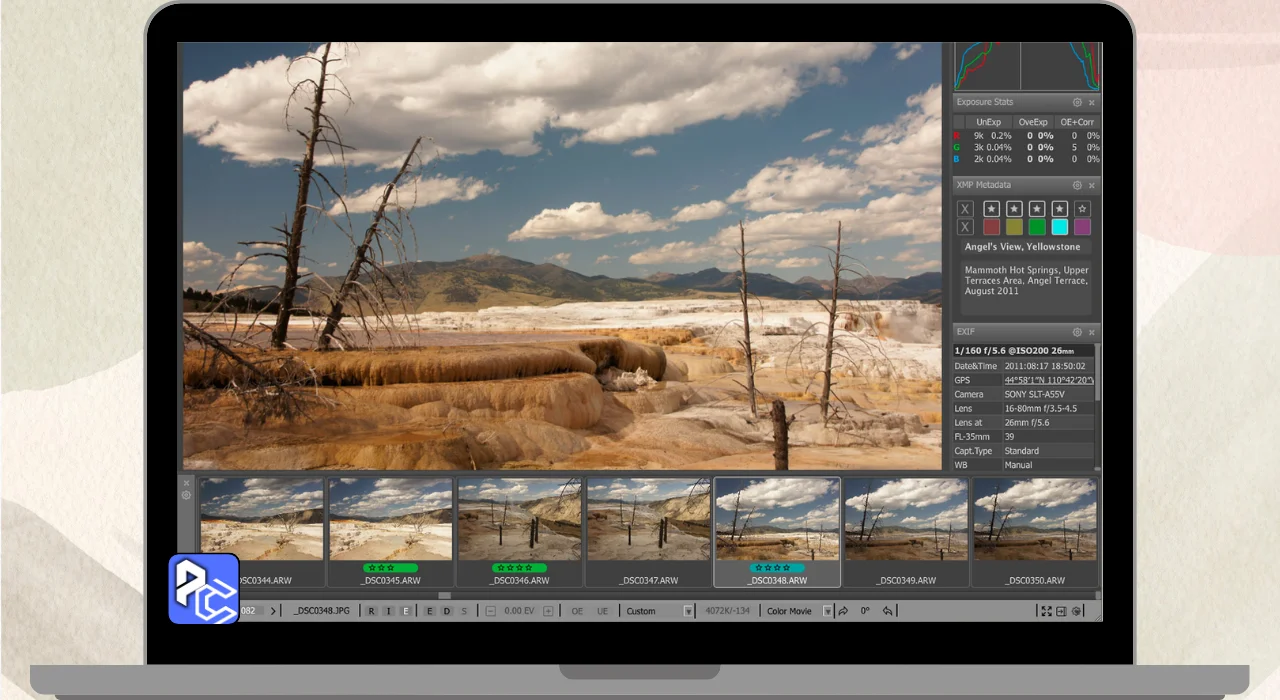Clear star rating with X box

(965, 209)
